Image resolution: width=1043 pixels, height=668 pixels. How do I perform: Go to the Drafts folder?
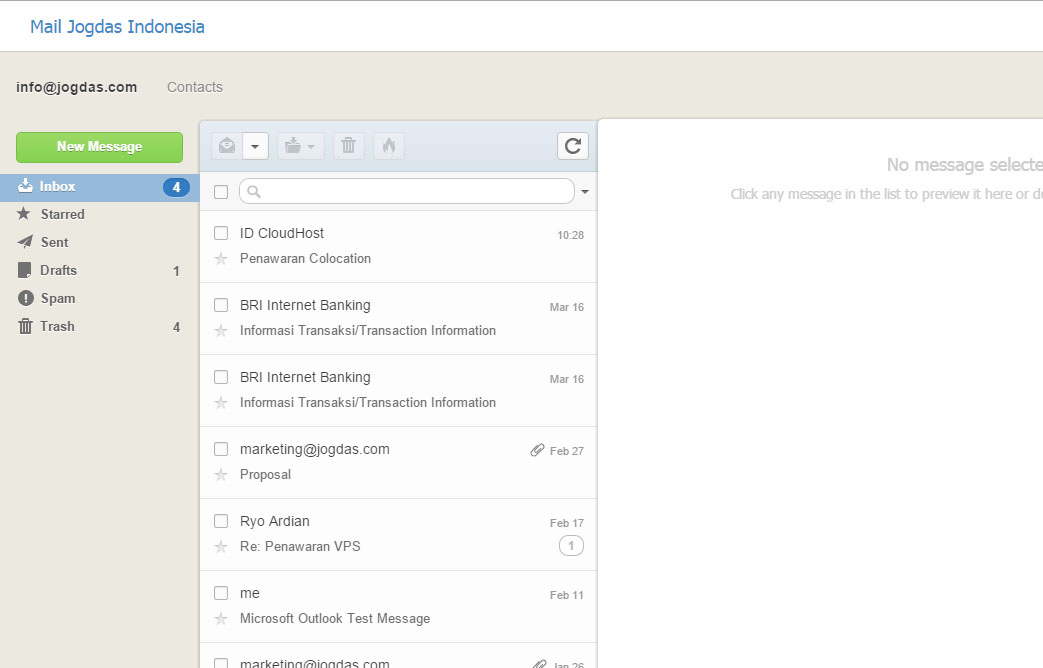(x=58, y=270)
